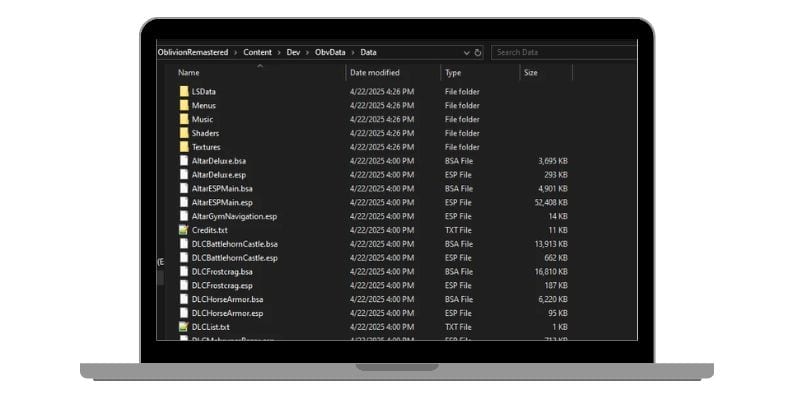Navigate to Dev in breadcrumb
794x398 pixels.
pos(293,52)
